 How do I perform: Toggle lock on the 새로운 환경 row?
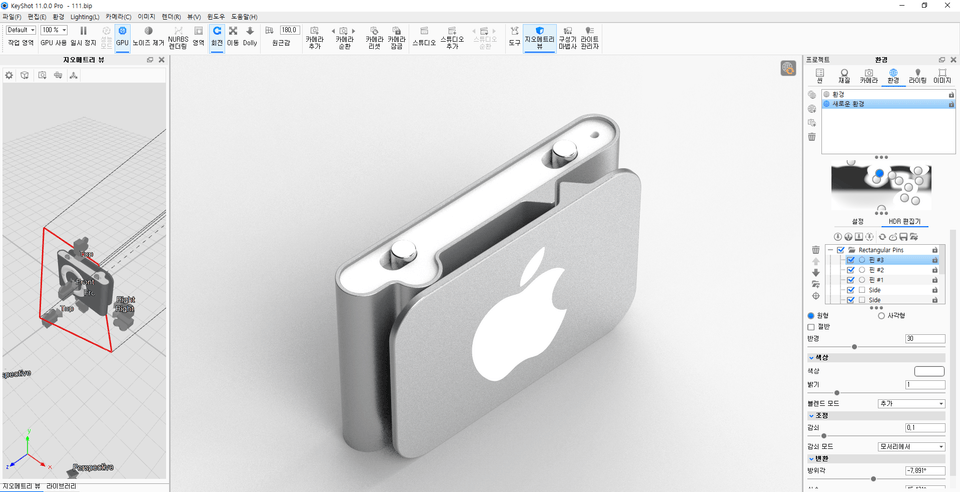click(x=951, y=104)
